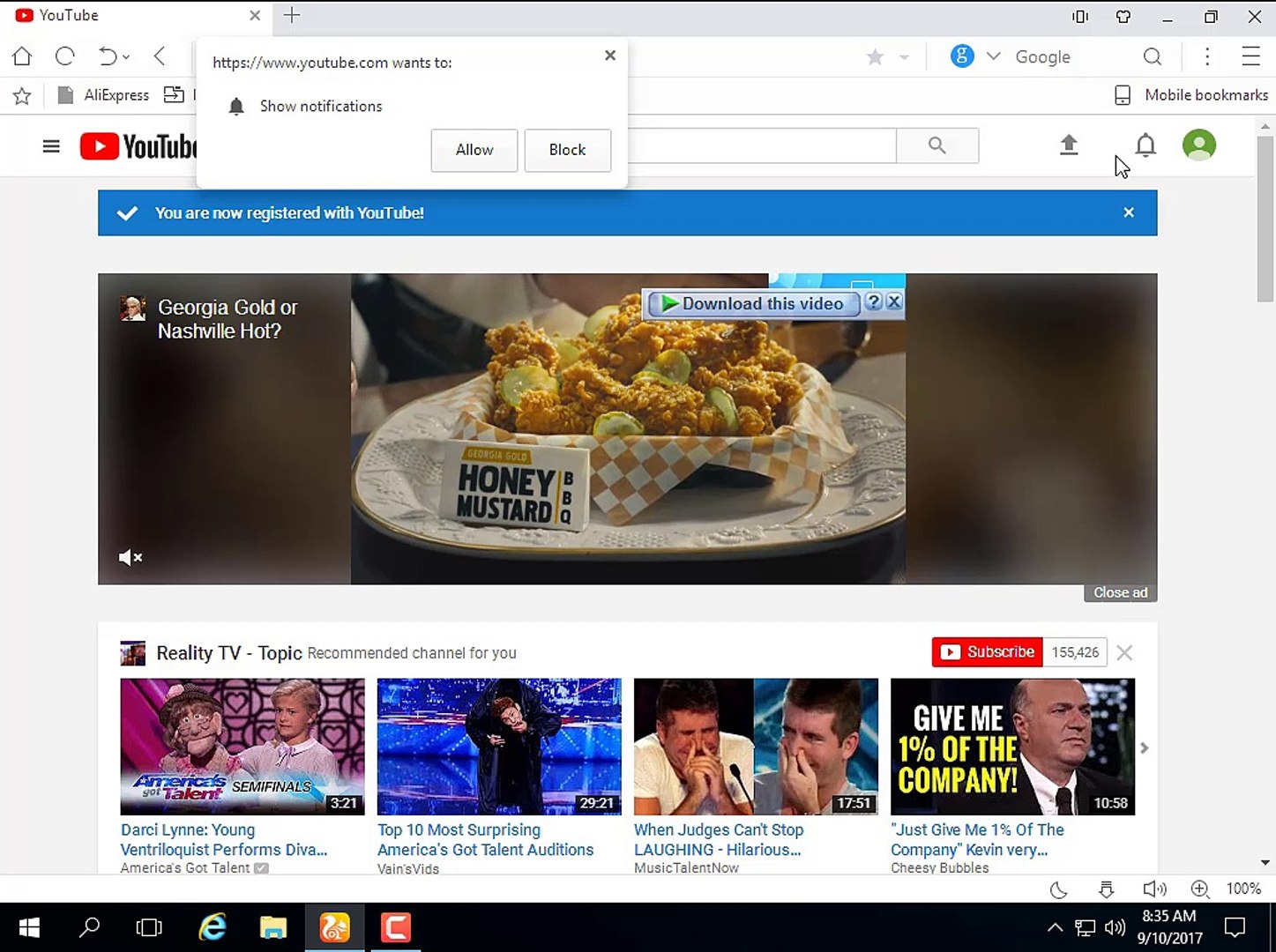The image size is (1276, 952).
Task: Click the zoom plus icon in status bar
Action: coord(1199,889)
